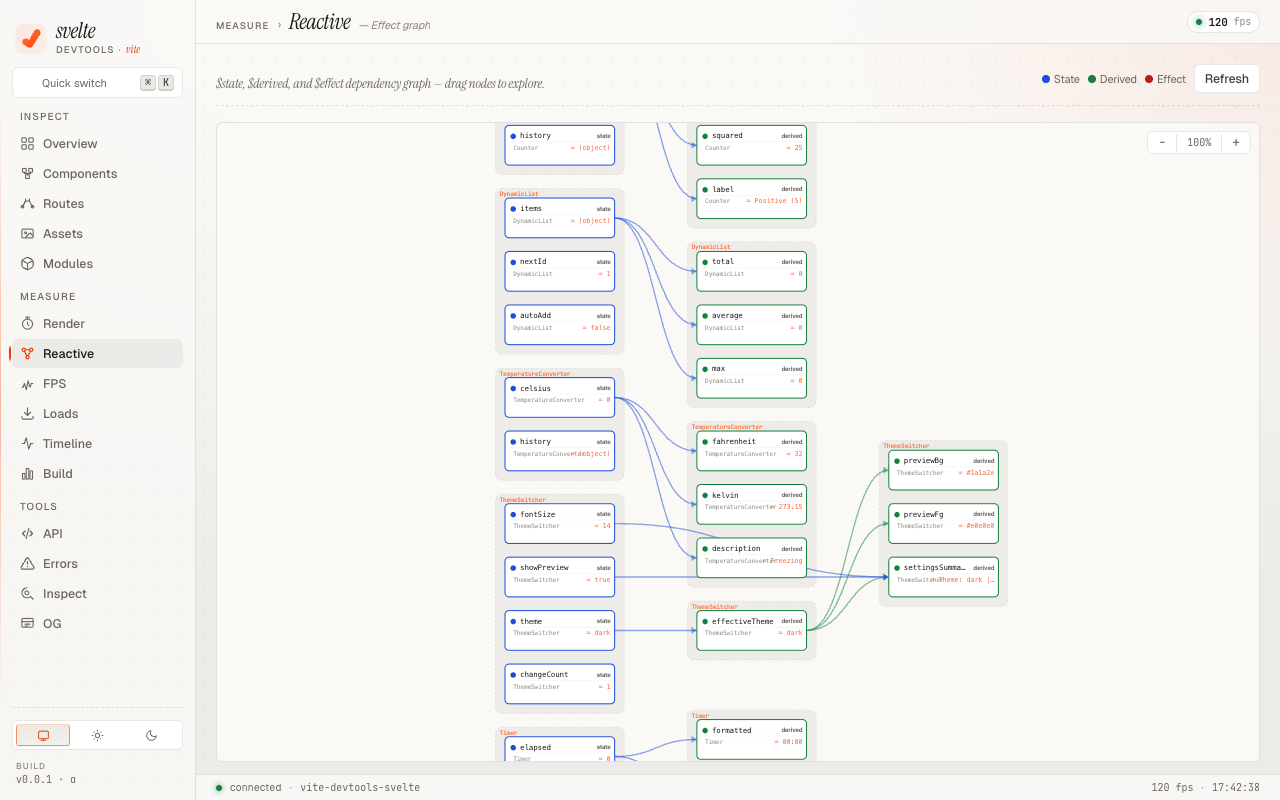Select the showPreview state node
The width and height of the screenshot is (1280, 800).
point(560,577)
